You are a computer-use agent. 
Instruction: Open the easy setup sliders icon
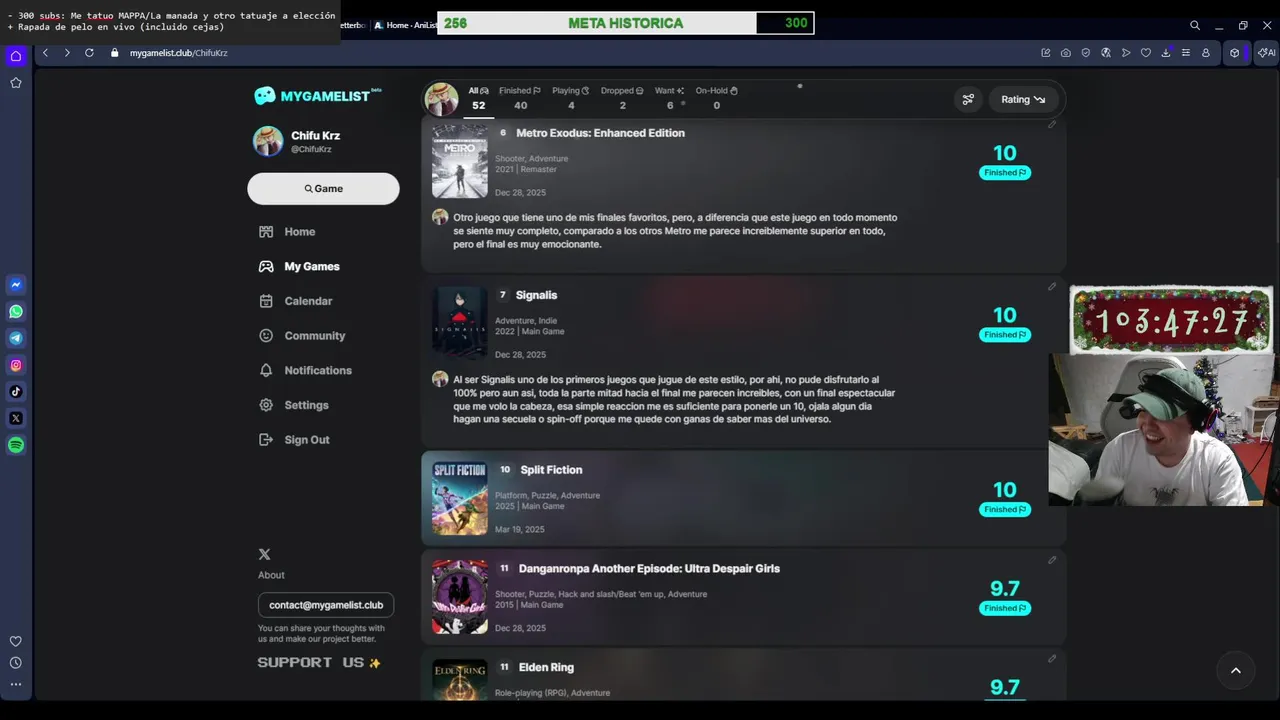pyautogui.click(x=1186, y=53)
